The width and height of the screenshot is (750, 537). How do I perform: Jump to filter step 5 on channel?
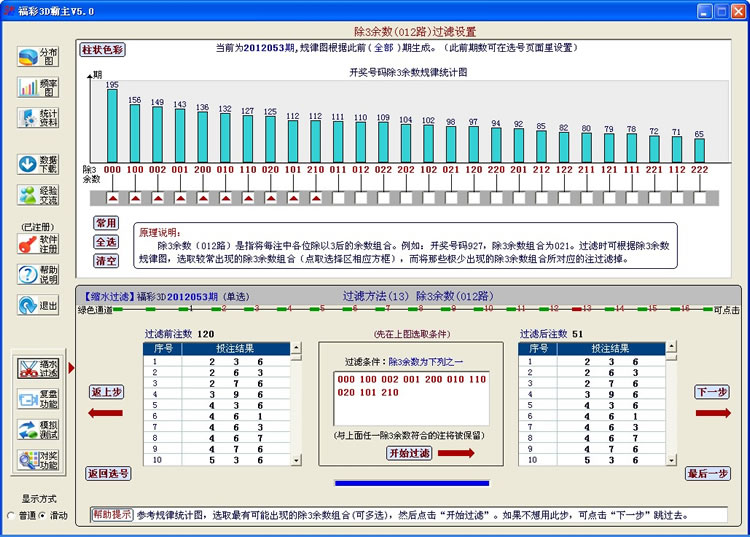(313, 310)
